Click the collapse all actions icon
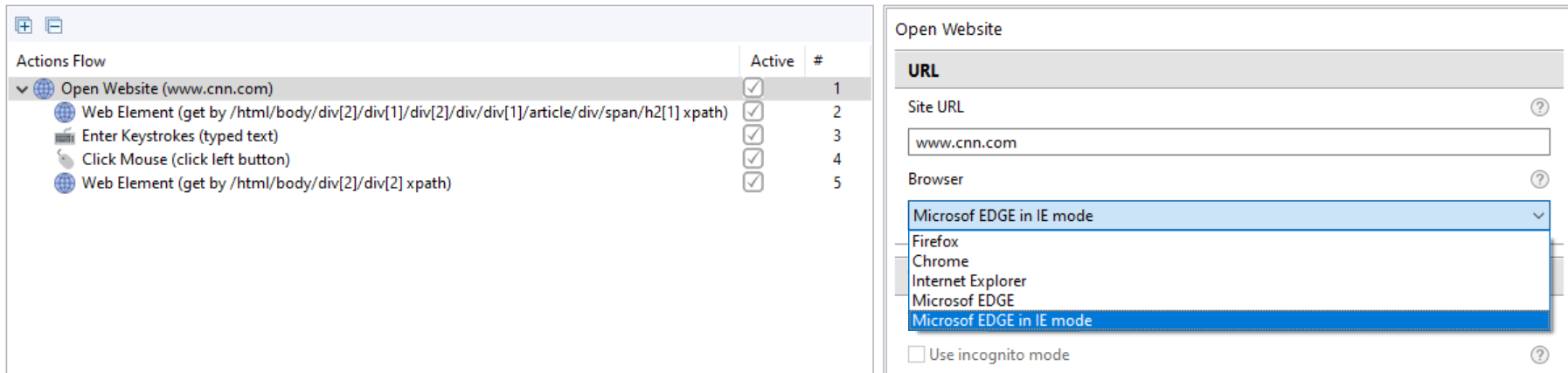This screenshot has width=1568, height=373. tap(54, 25)
